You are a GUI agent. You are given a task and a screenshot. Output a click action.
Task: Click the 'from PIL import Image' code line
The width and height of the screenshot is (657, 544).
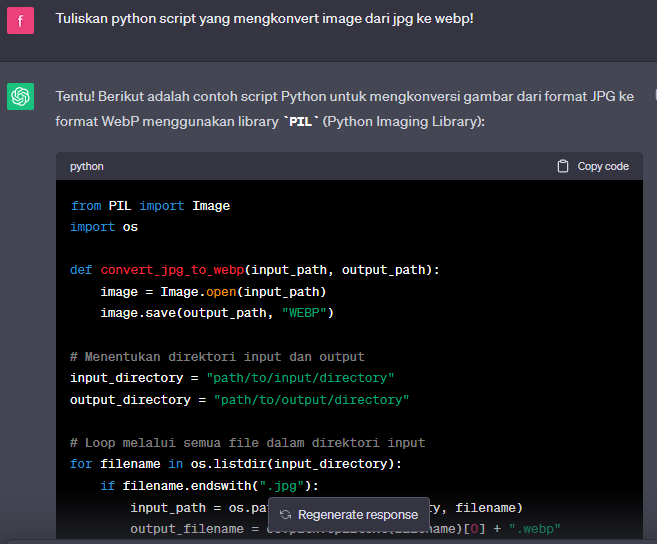(150, 205)
